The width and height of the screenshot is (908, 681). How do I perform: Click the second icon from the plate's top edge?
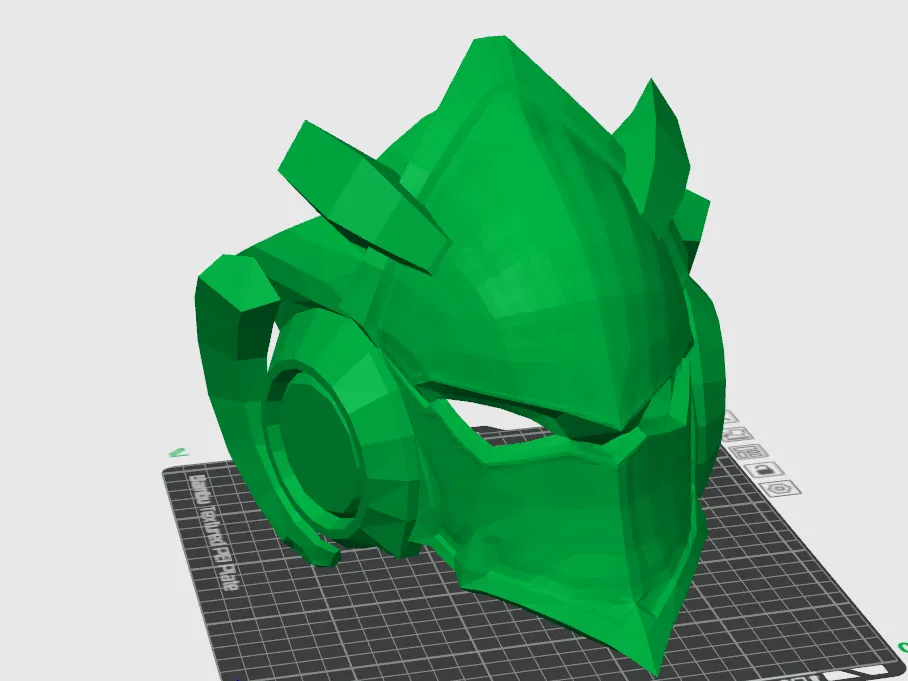point(738,433)
